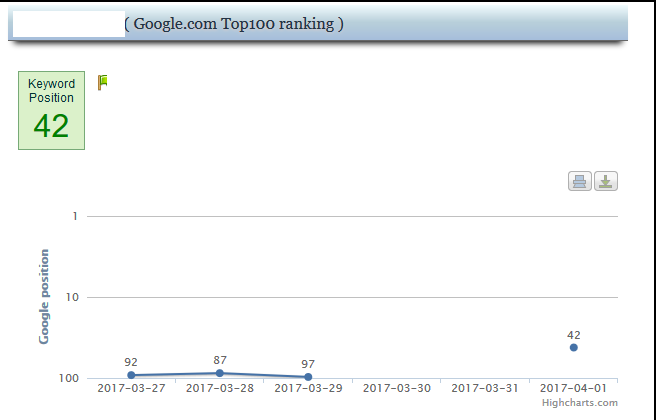Select the data point labeled 97

point(308,377)
